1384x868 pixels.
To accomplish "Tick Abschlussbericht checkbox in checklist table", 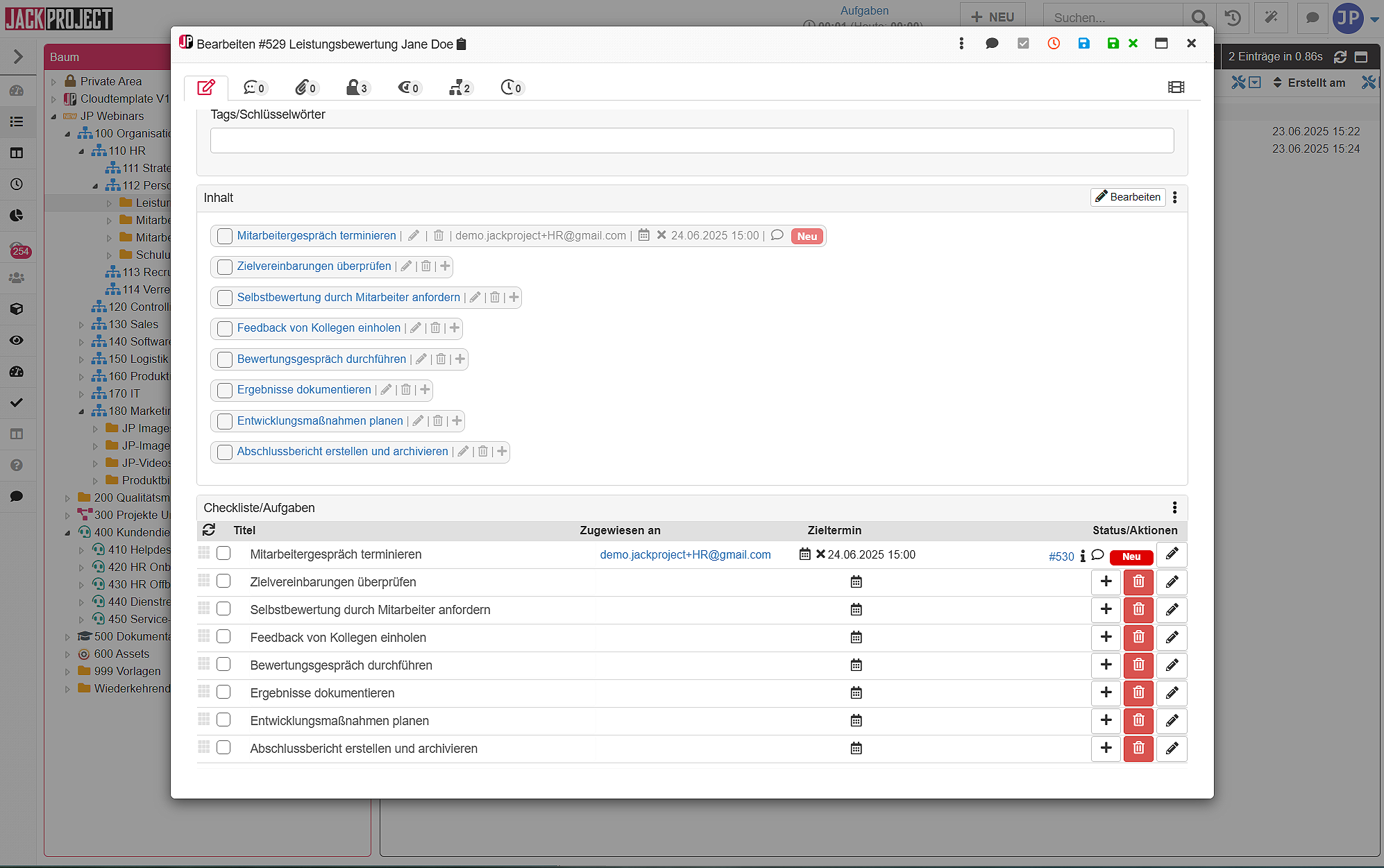I will (x=223, y=747).
